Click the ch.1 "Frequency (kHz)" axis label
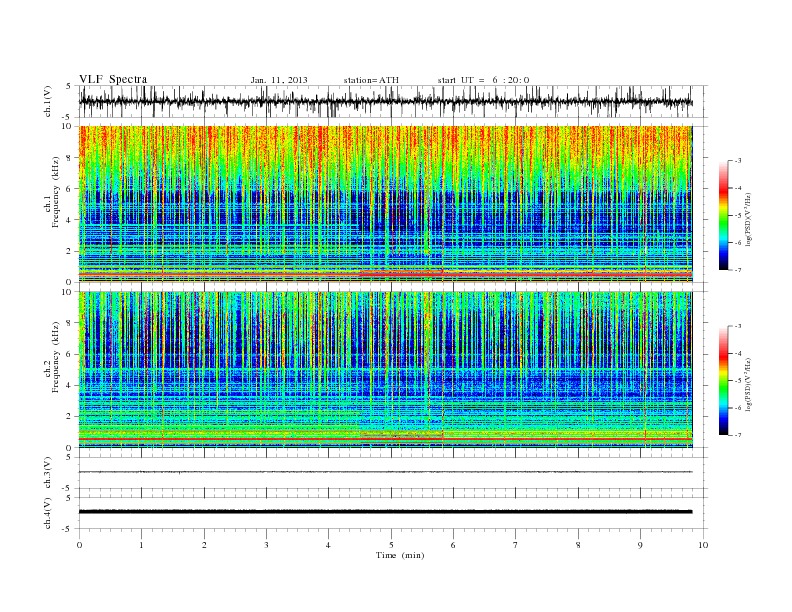 tap(55, 192)
